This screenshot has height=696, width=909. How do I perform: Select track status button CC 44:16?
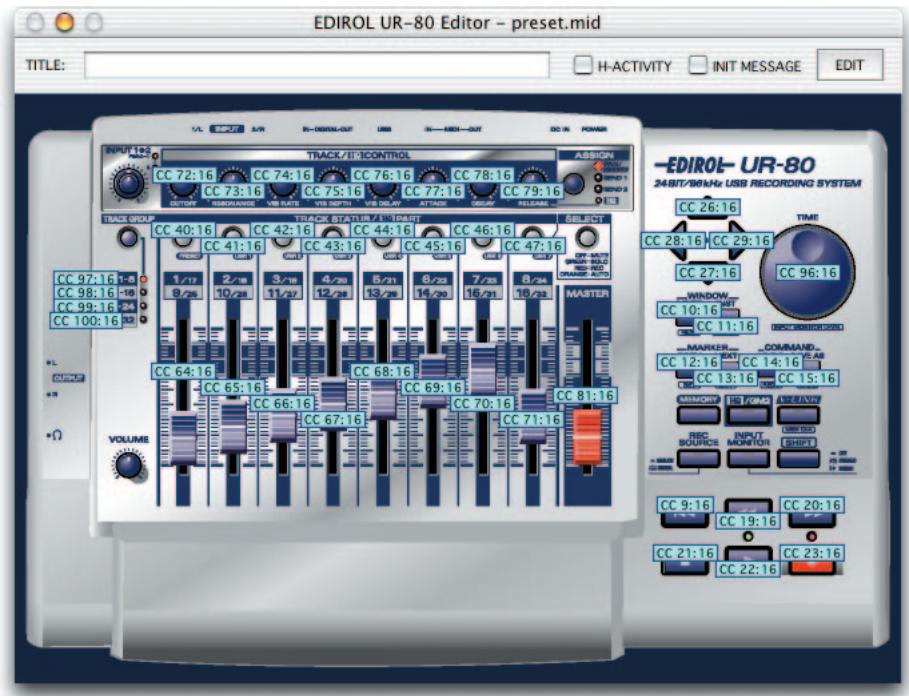pyautogui.click(x=382, y=230)
